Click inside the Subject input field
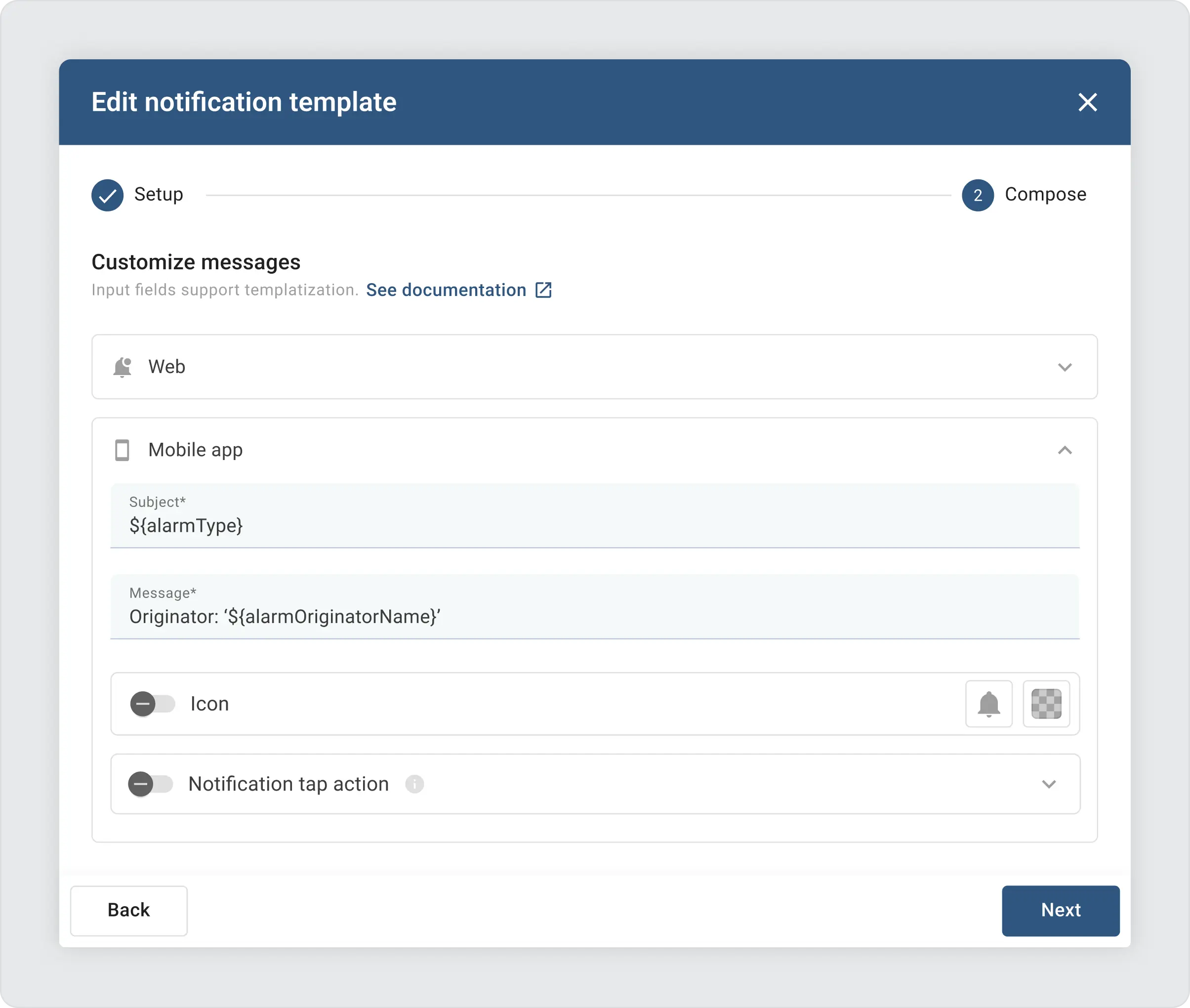Image resolution: width=1190 pixels, height=1008 pixels. click(x=400, y=526)
